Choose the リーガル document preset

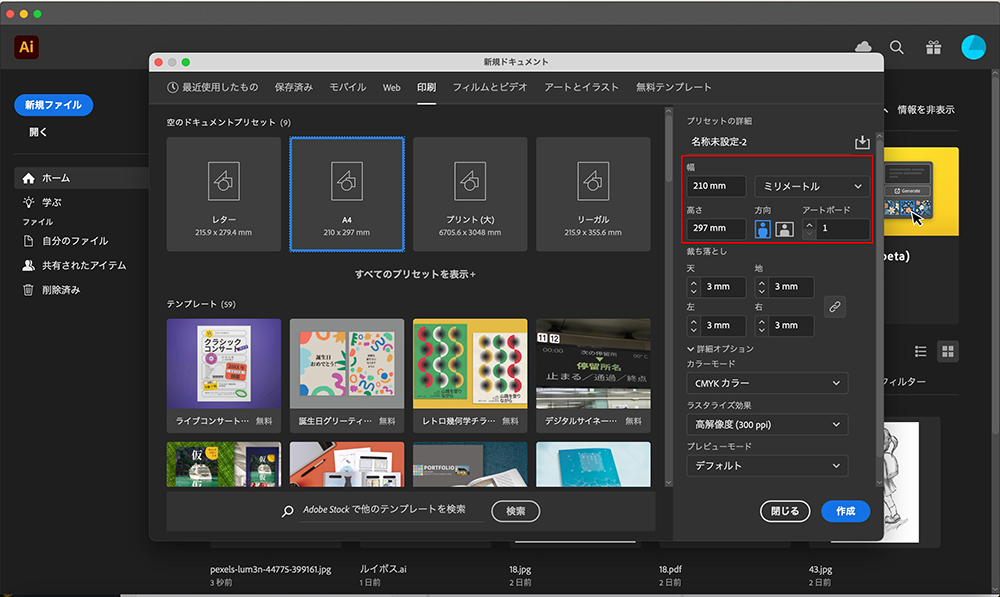(x=593, y=194)
